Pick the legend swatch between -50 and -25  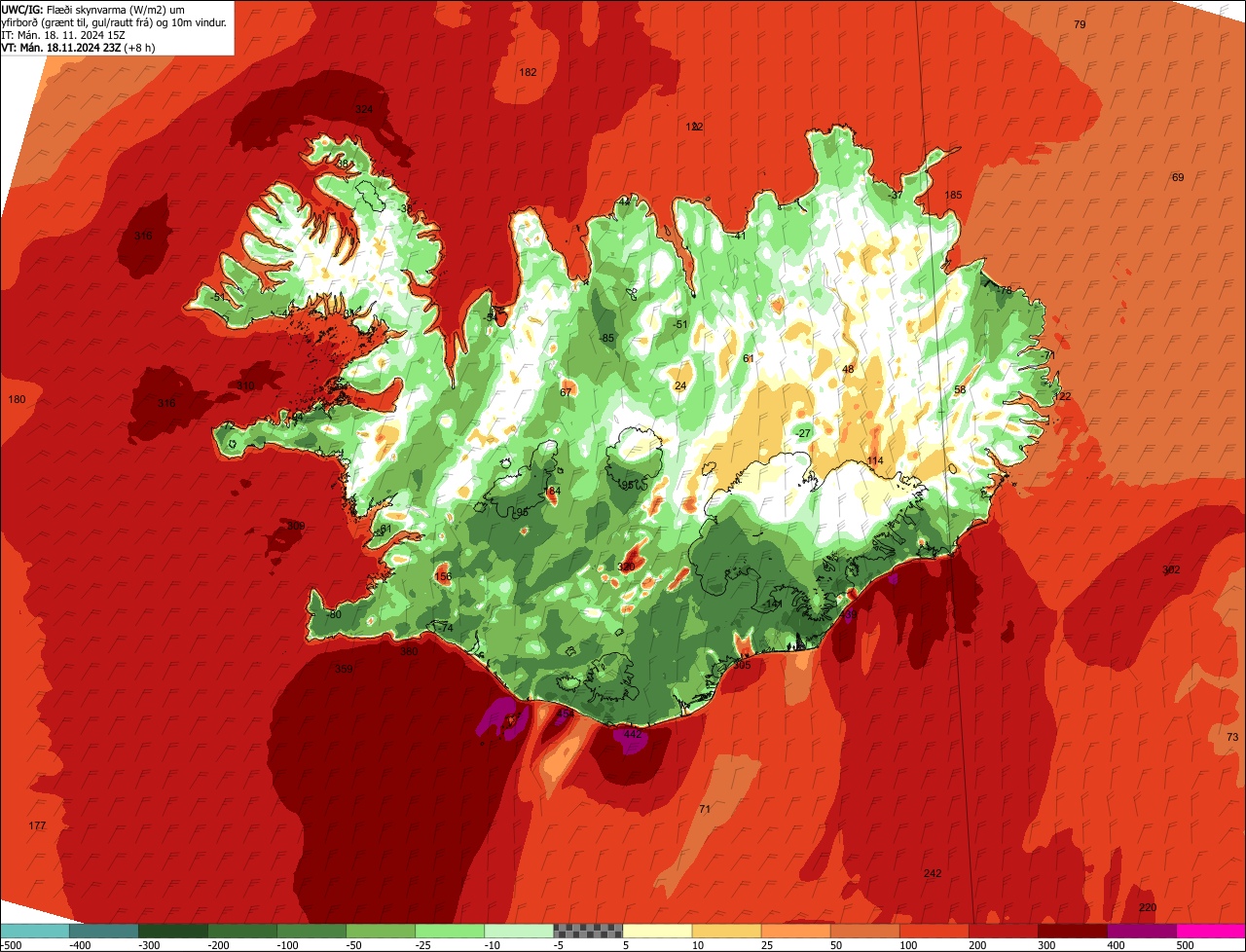380,931
